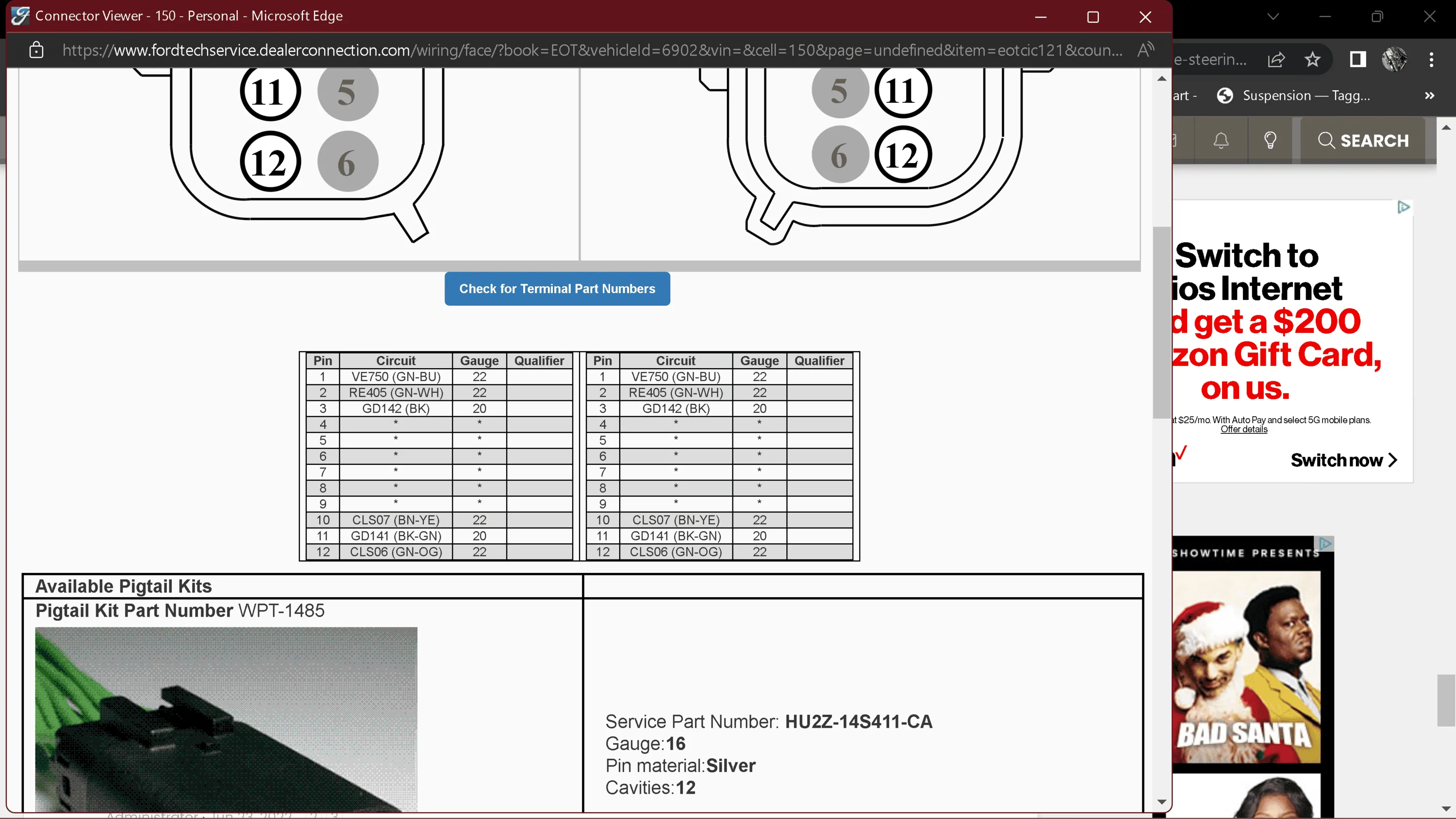Click Pin material: Silver text
Viewport: 1456px width, 819px height.
coord(680,766)
